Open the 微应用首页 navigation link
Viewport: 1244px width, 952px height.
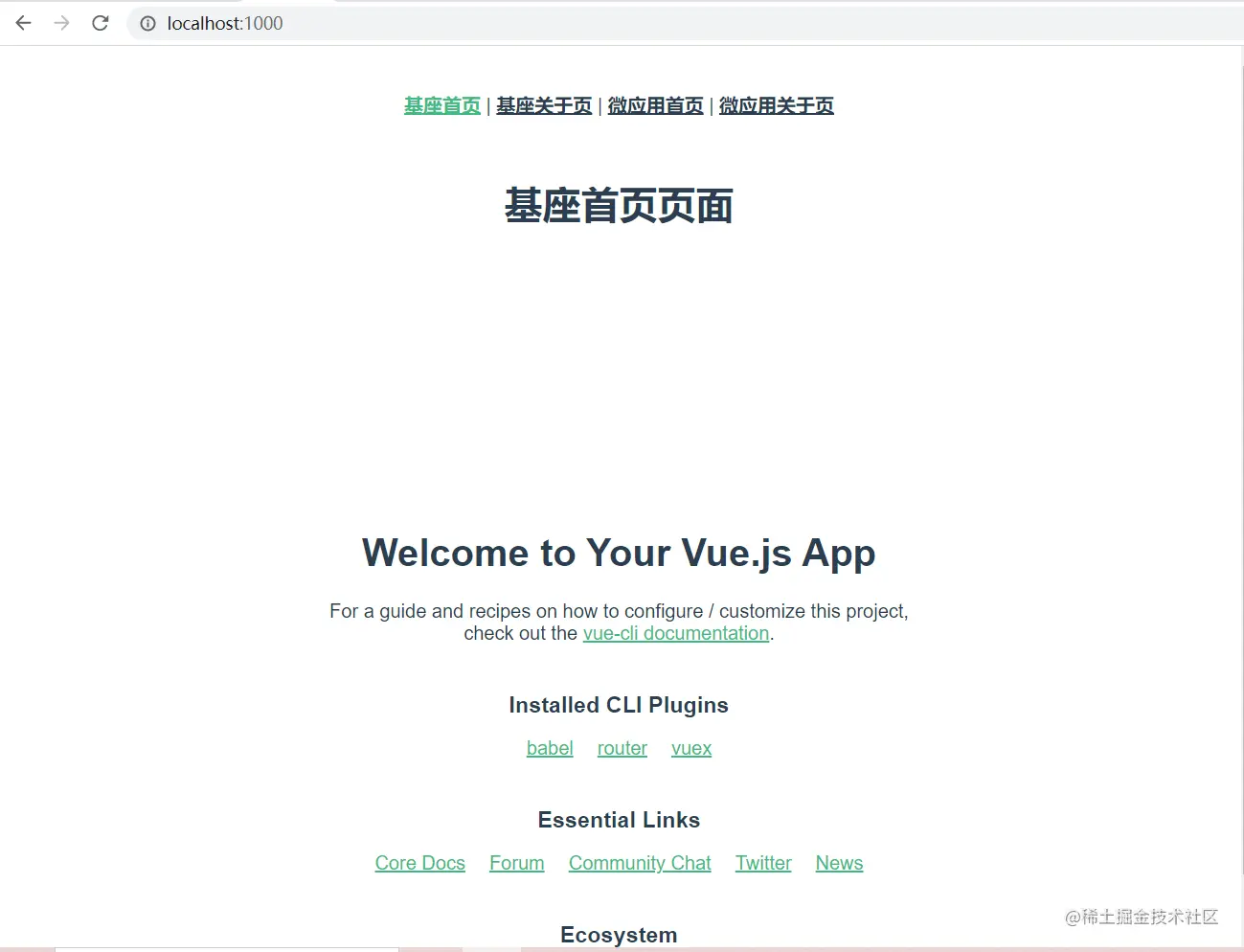tap(655, 105)
